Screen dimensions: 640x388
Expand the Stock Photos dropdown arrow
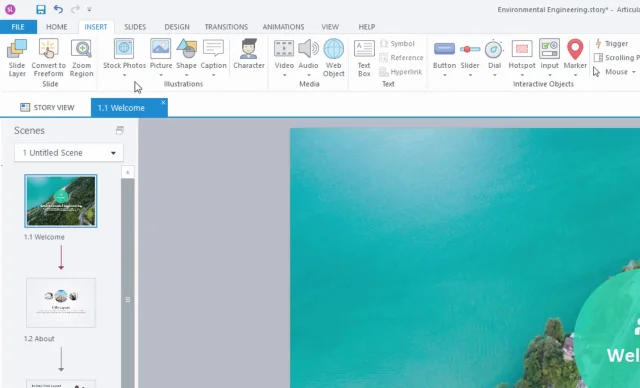(124, 75)
